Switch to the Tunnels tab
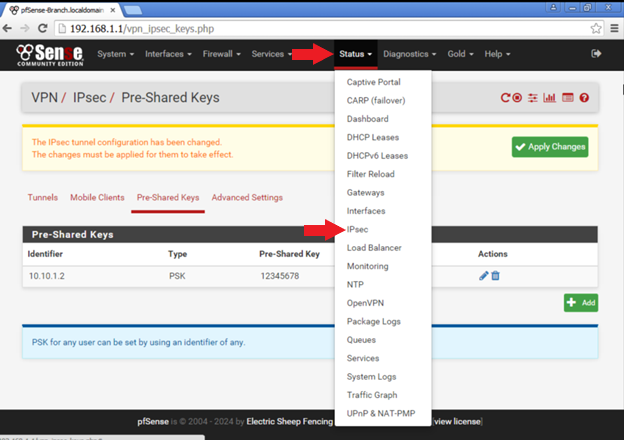The image size is (624, 440). pyautogui.click(x=43, y=197)
